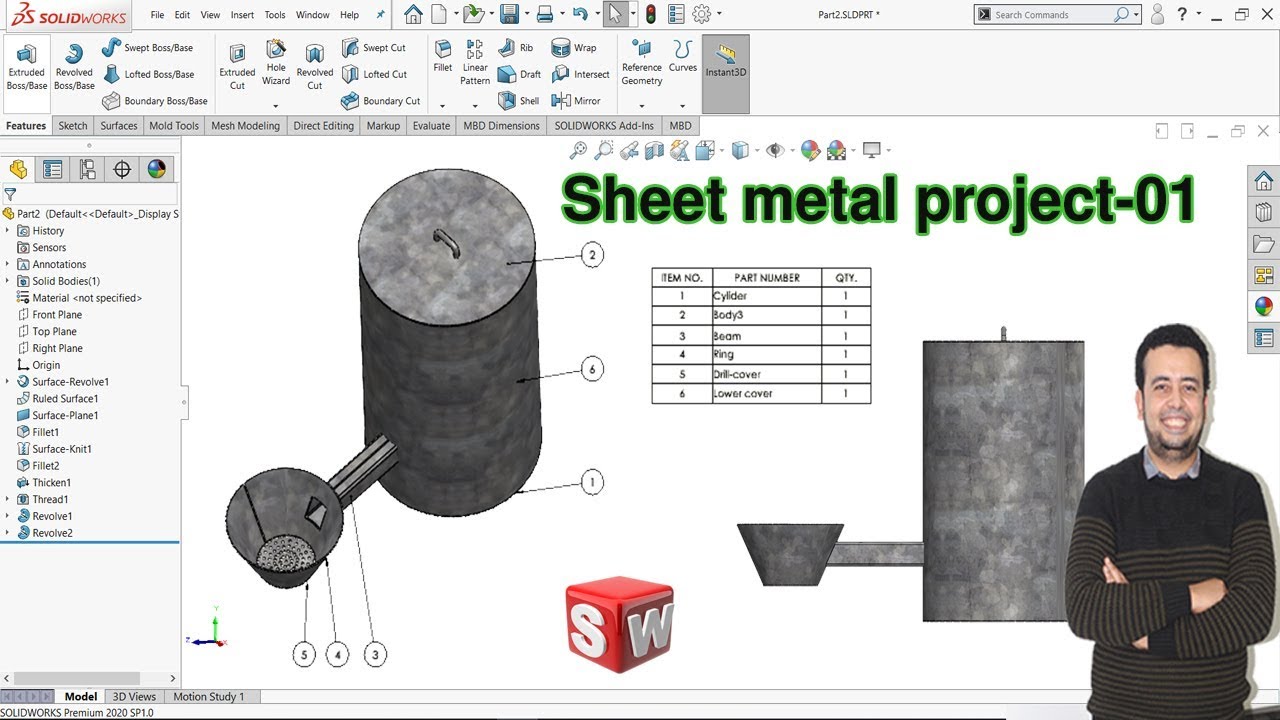Use the Wrap feature
Image resolution: width=1280 pixels, height=720 pixels.
574,48
